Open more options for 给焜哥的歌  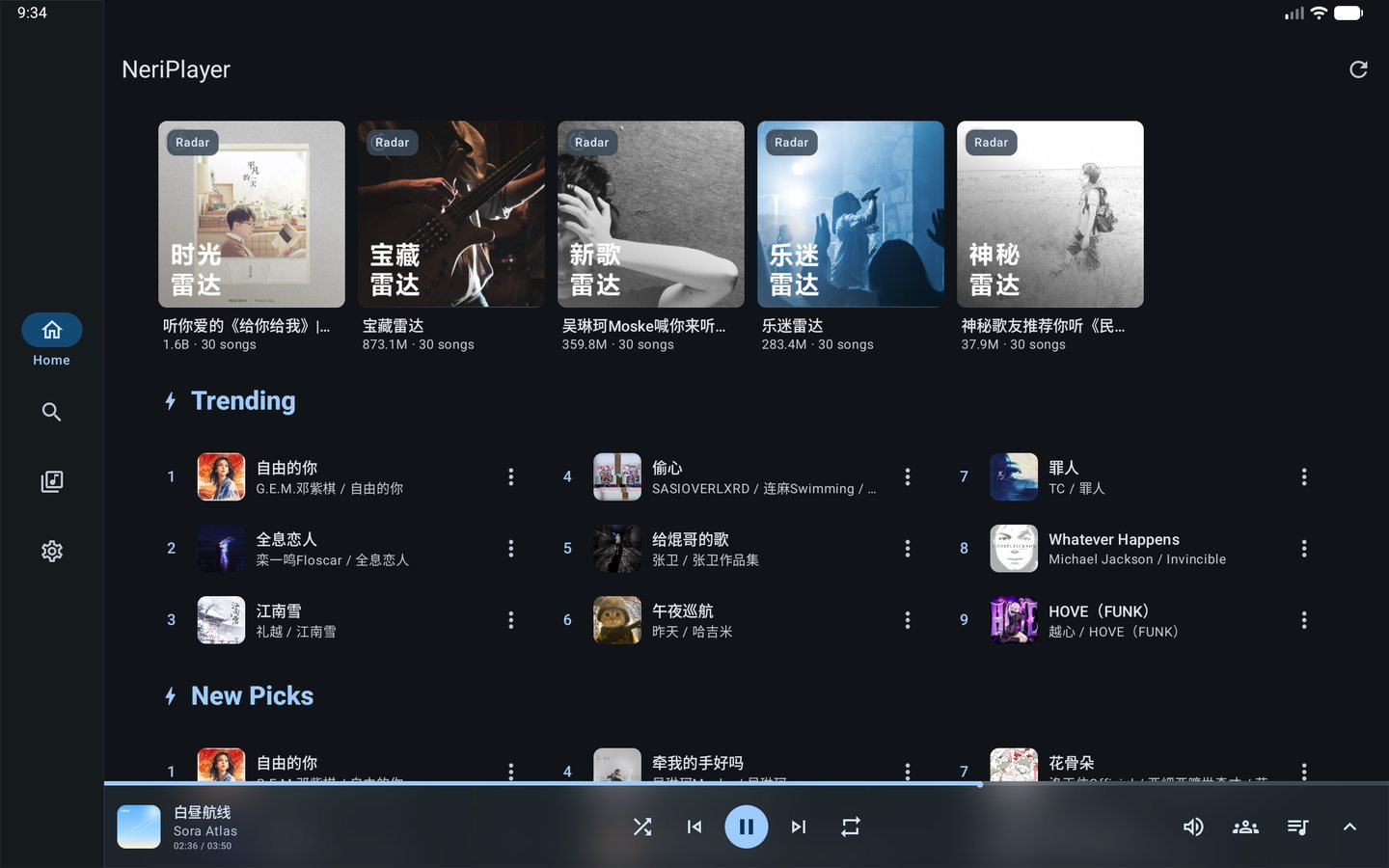pos(908,548)
